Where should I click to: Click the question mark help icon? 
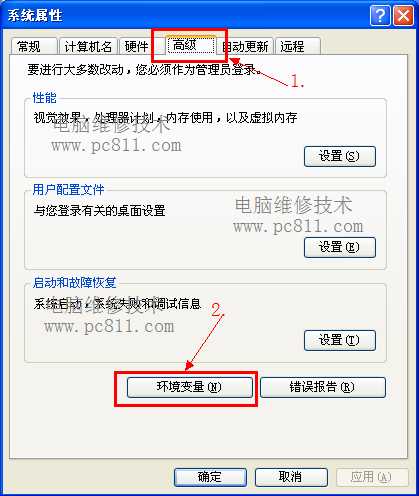(x=380, y=15)
